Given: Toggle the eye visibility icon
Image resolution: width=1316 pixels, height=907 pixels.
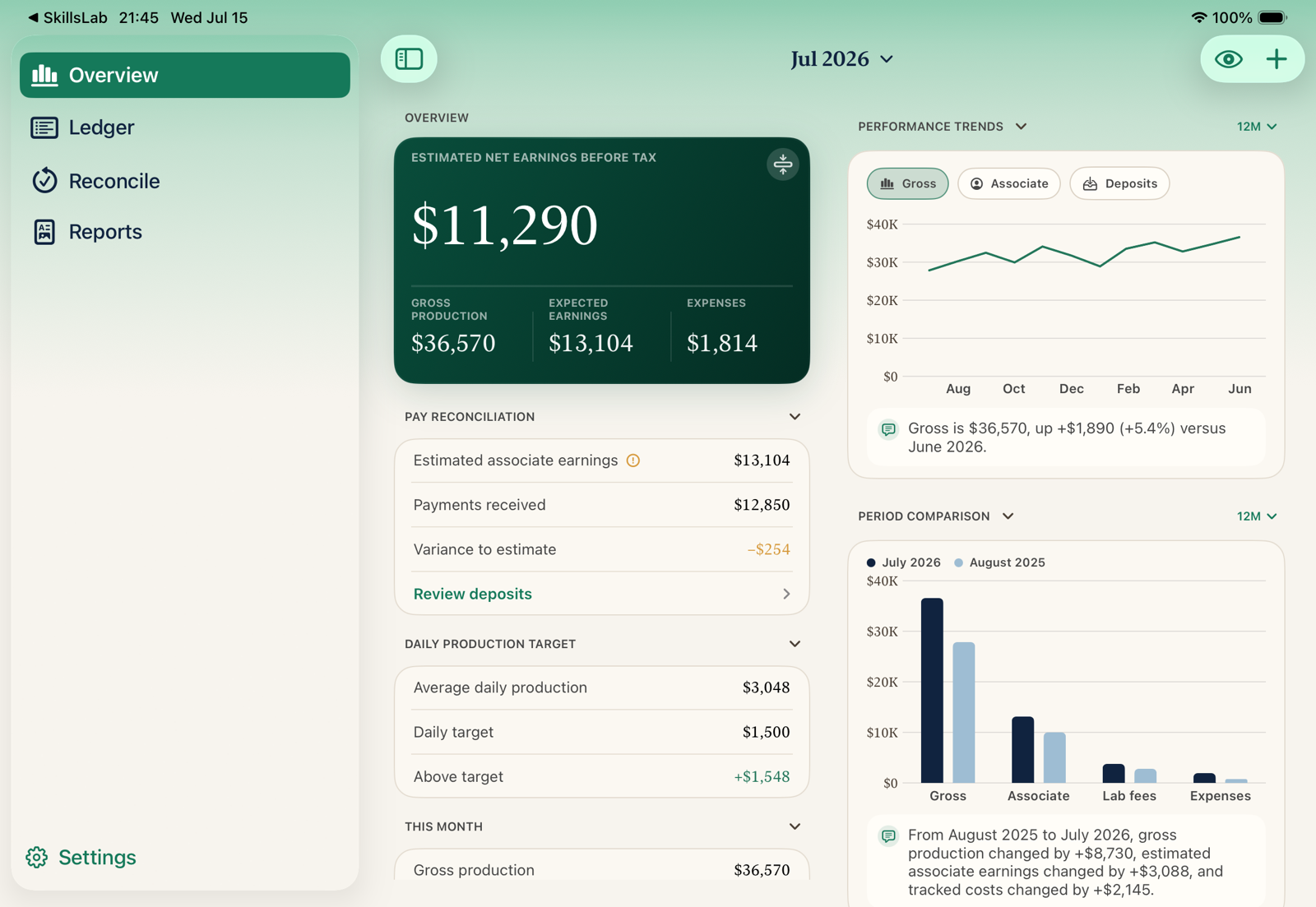Looking at the screenshot, I should pyautogui.click(x=1228, y=59).
